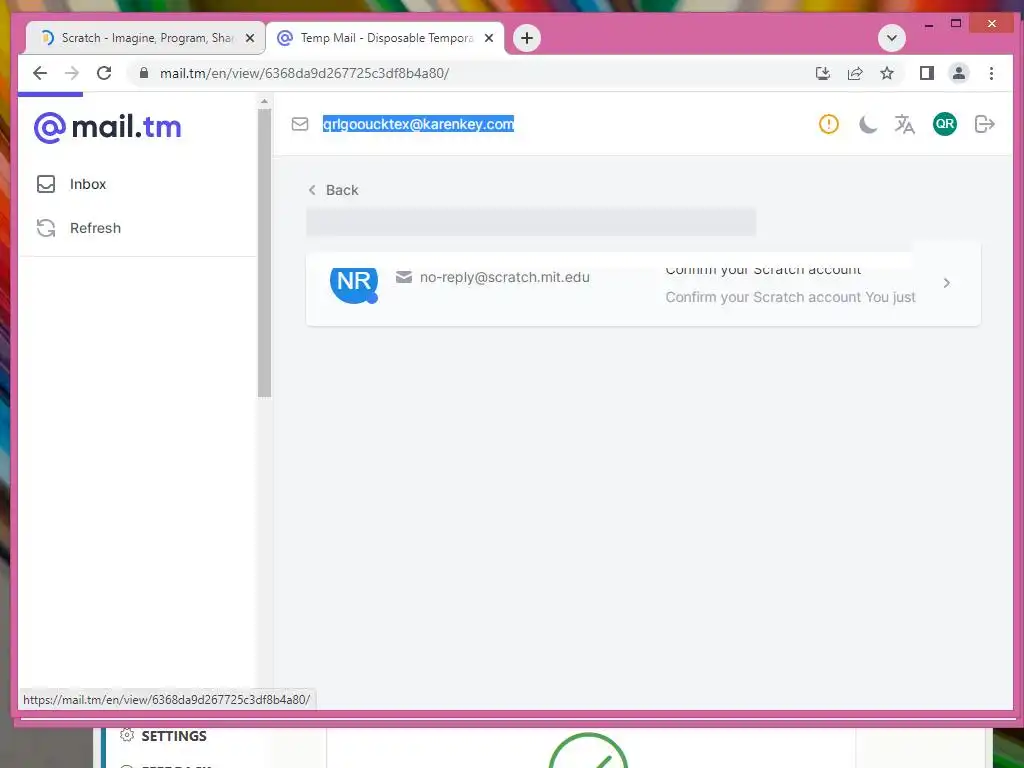Bookmark this page with the star
1024x768 pixels.
(886, 73)
